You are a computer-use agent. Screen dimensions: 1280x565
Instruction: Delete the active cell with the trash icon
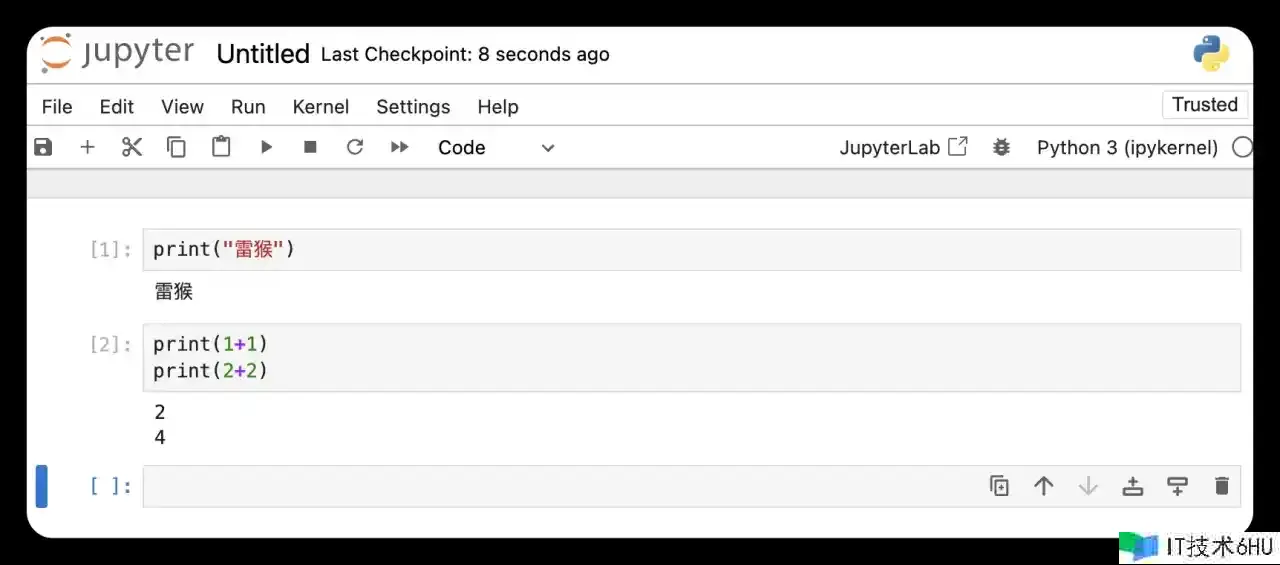click(1221, 486)
